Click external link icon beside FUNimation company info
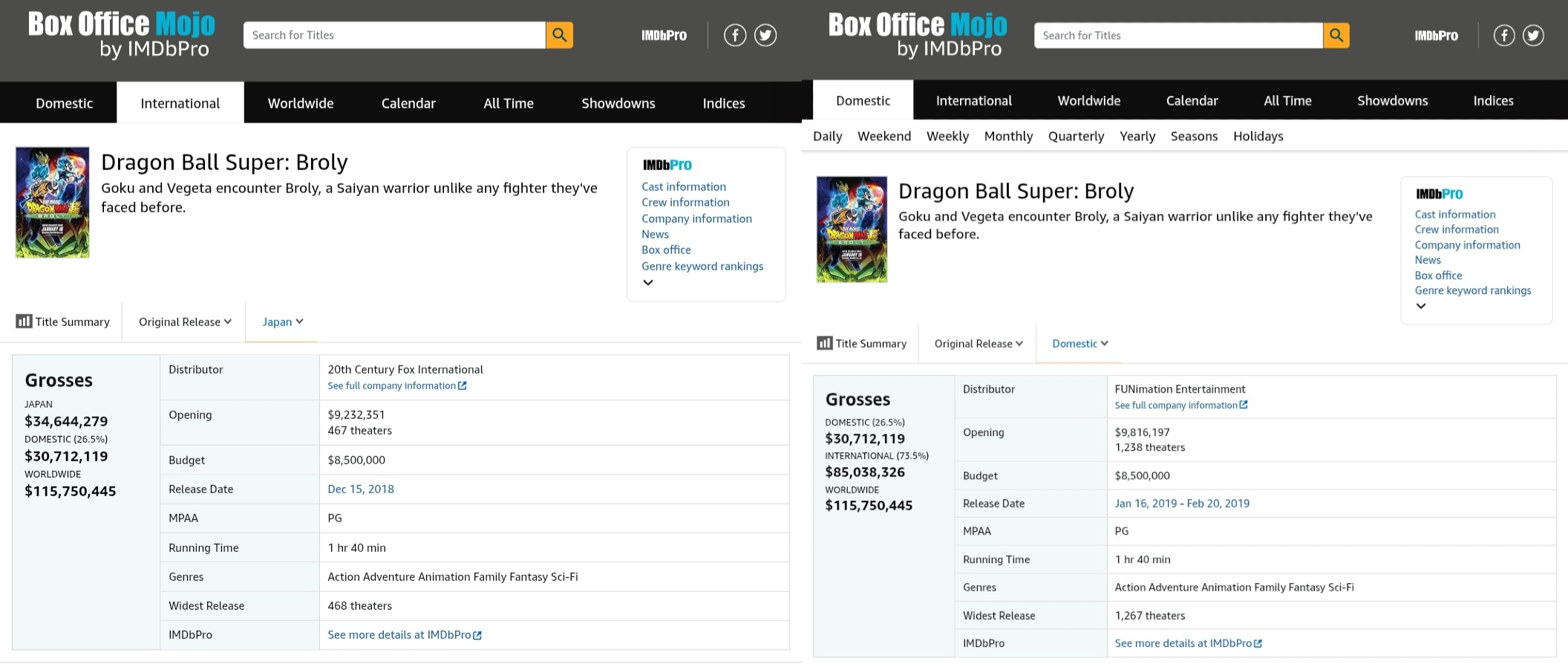 [x=1244, y=405]
